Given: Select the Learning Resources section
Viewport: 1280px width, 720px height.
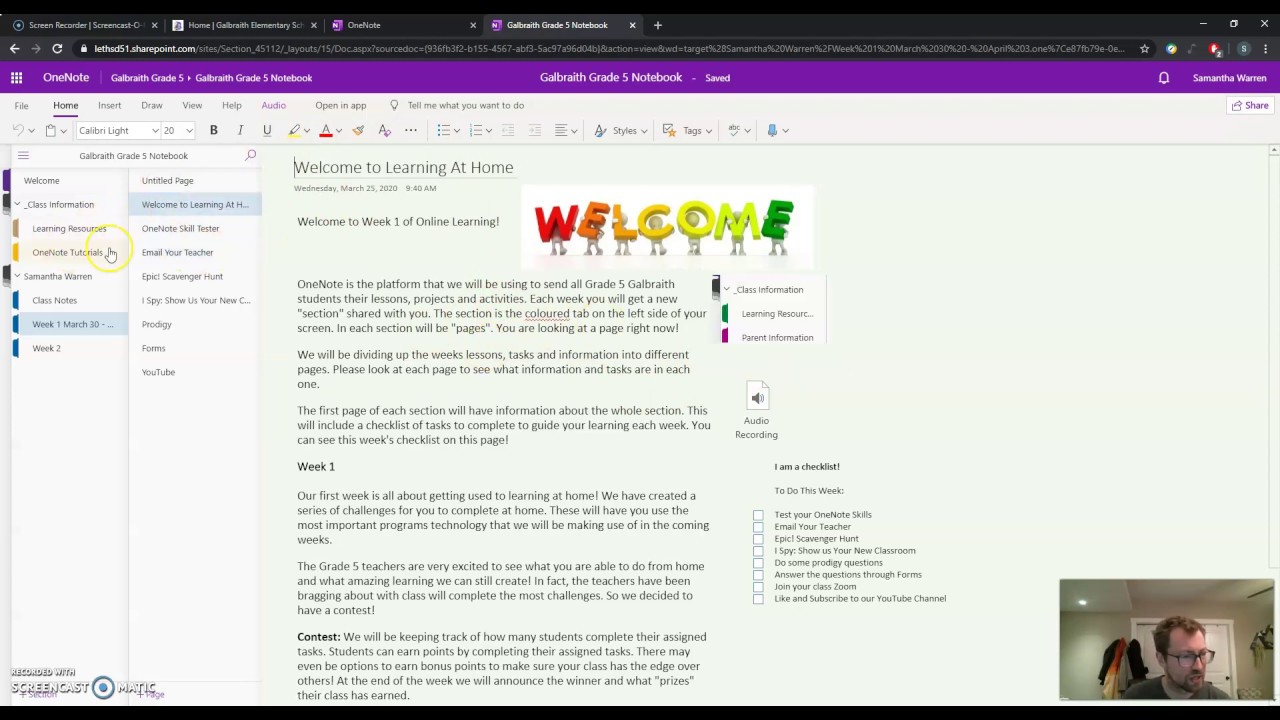Looking at the screenshot, I should 70,228.
